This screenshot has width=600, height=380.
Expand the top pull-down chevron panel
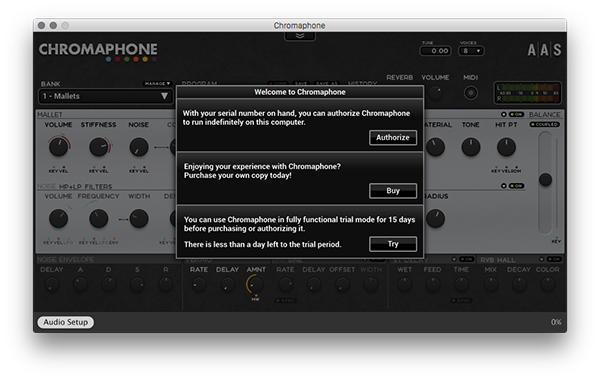(x=300, y=36)
